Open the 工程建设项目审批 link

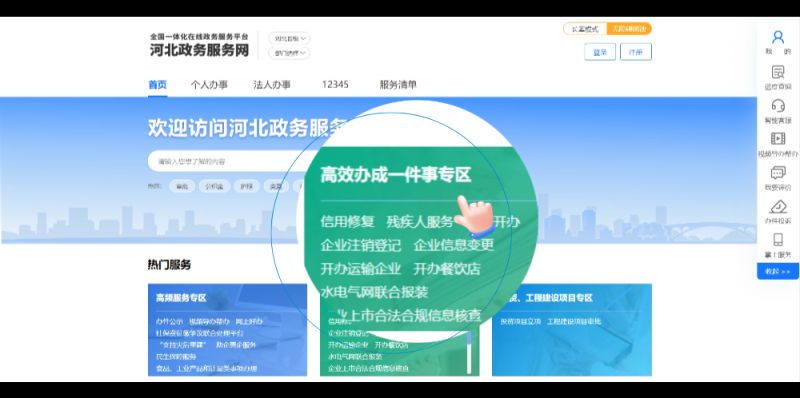click(x=574, y=322)
